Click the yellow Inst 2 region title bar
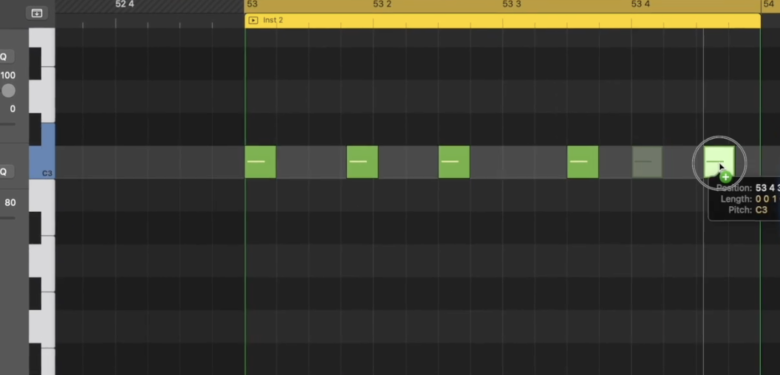This screenshot has height=375, width=780. (x=502, y=20)
